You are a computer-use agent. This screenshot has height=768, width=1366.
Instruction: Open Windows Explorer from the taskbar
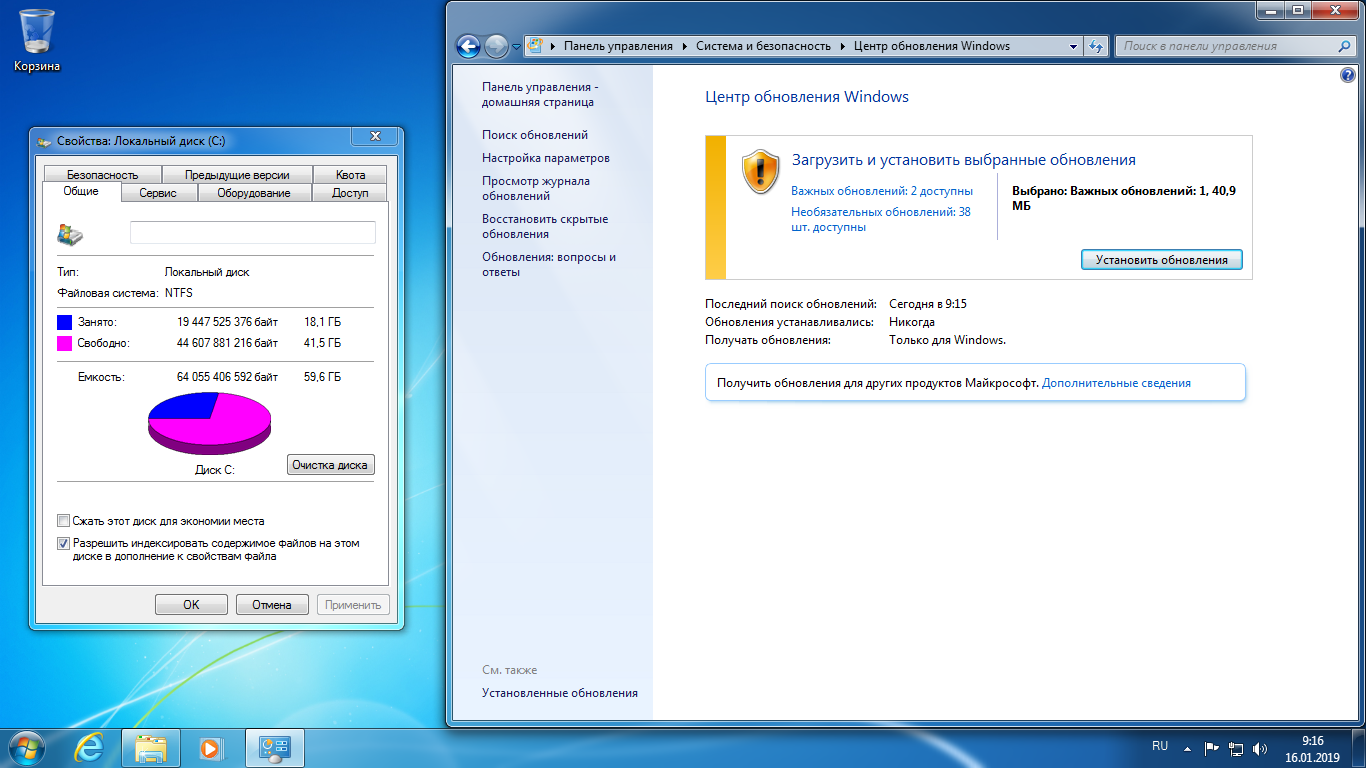pyautogui.click(x=150, y=747)
